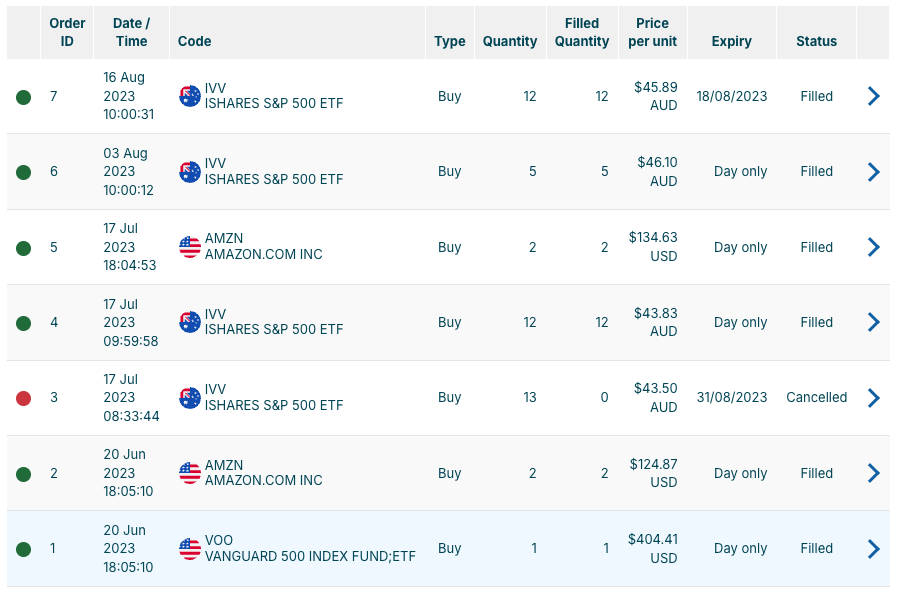Click price $46.10 AUD
Viewport: 902px width, 601px height.
click(x=657, y=171)
